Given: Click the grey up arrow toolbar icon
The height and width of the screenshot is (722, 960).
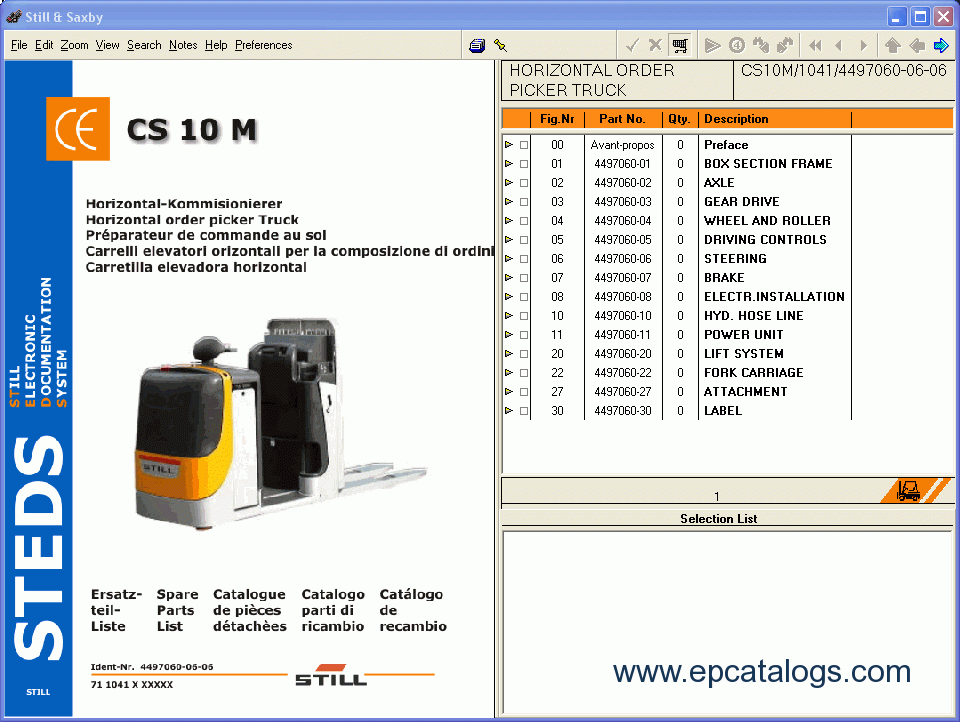Looking at the screenshot, I should [x=893, y=45].
